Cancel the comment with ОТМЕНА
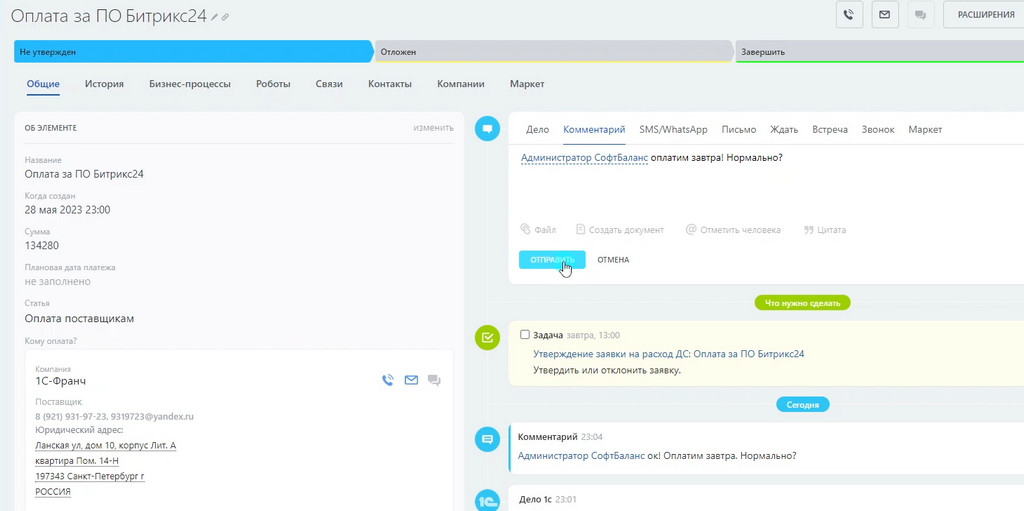1024x511 pixels. pyautogui.click(x=613, y=259)
